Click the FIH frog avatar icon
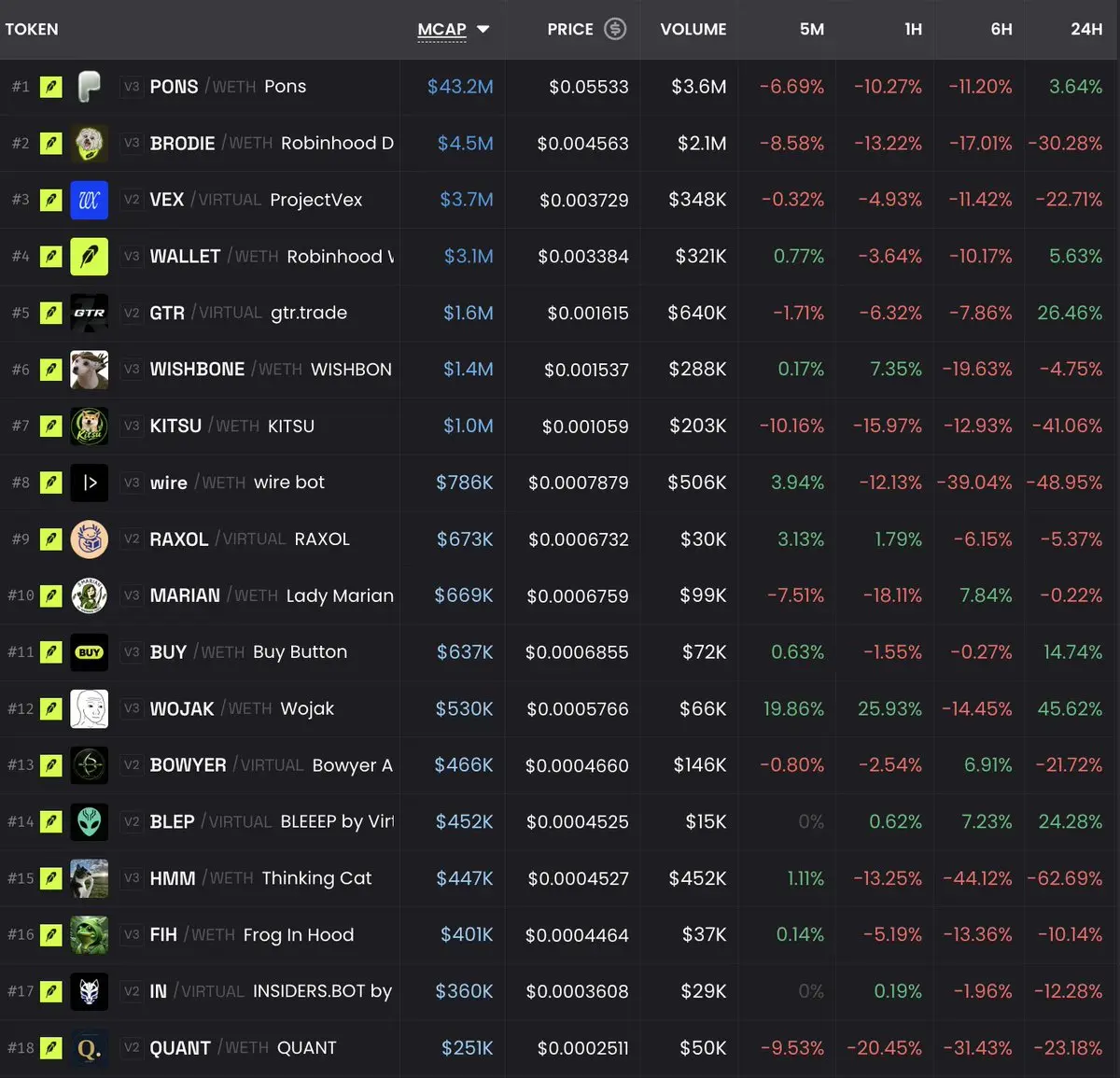The height and width of the screenshot is (1078, 1120). tap(90, 934)
